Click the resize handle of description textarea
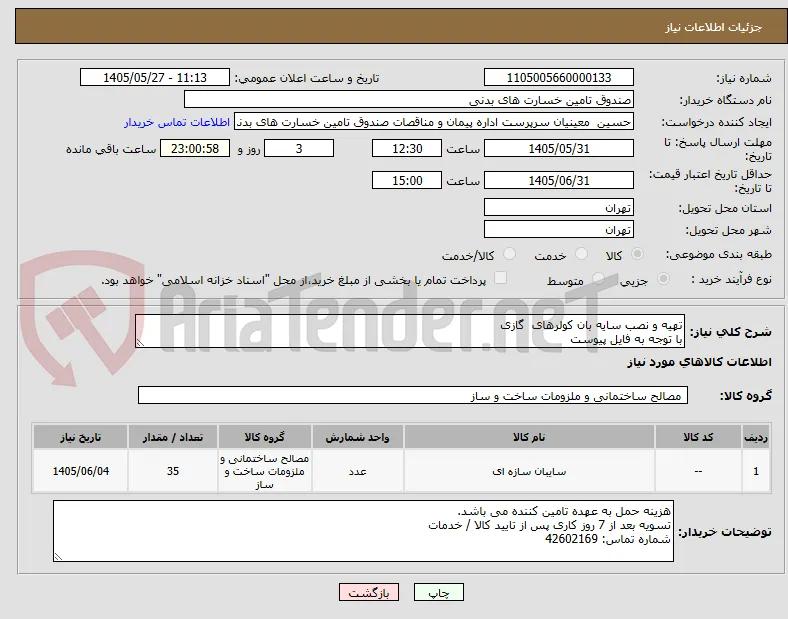Screen dimensions: 788x619 point(140,343)
